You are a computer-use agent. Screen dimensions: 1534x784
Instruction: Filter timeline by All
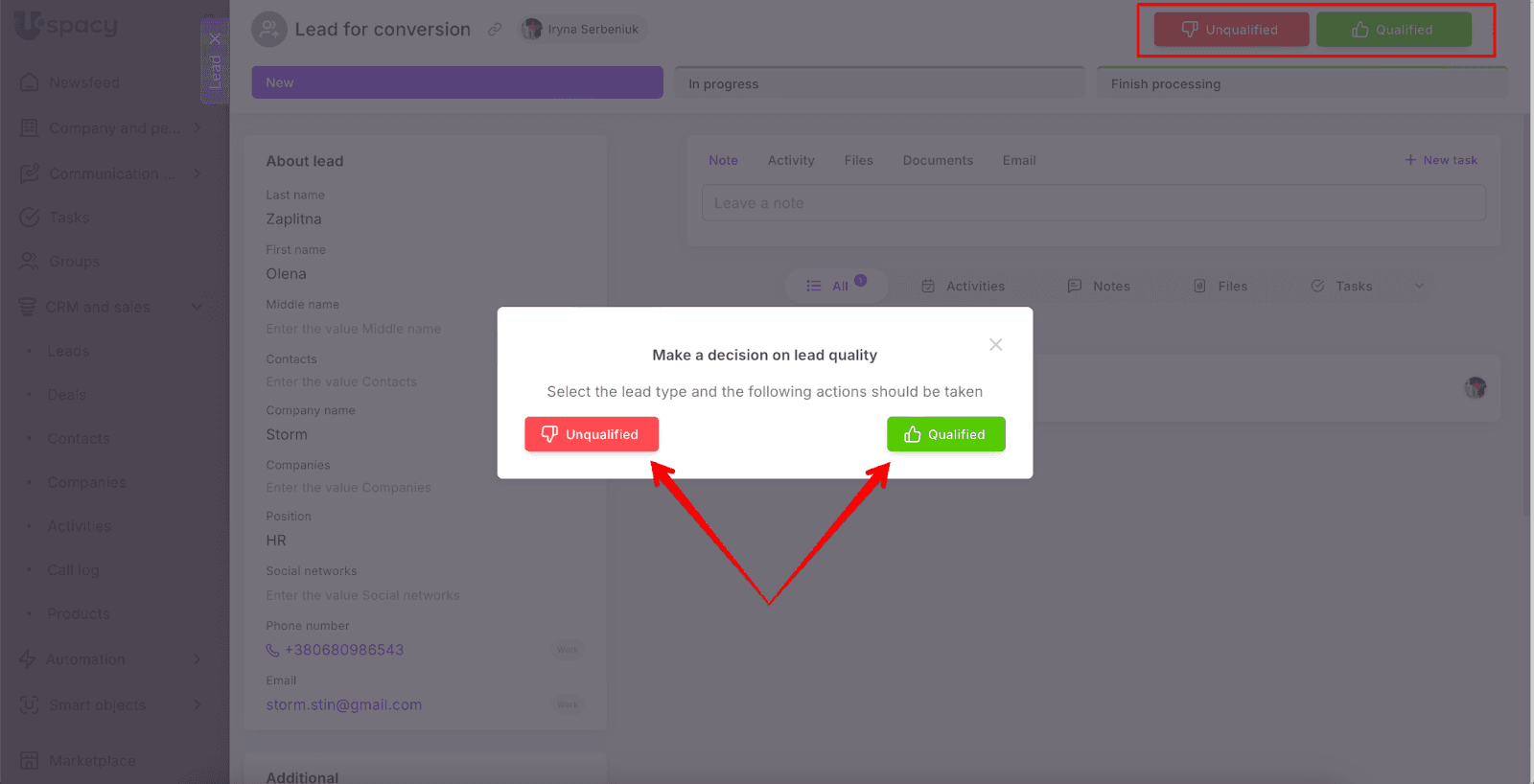coord(836,286)
